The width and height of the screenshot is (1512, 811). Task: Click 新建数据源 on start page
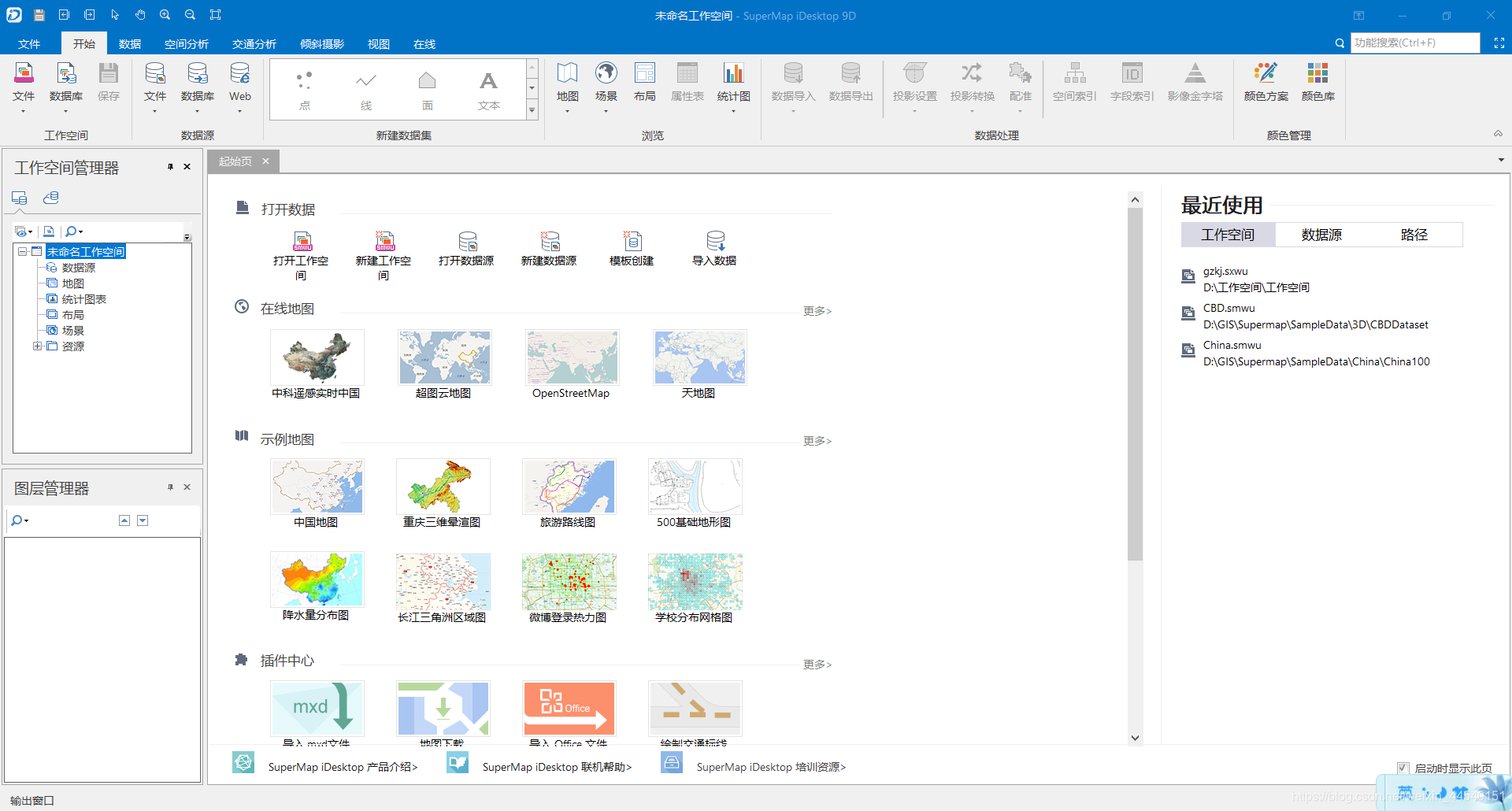[x=549, y=250]
